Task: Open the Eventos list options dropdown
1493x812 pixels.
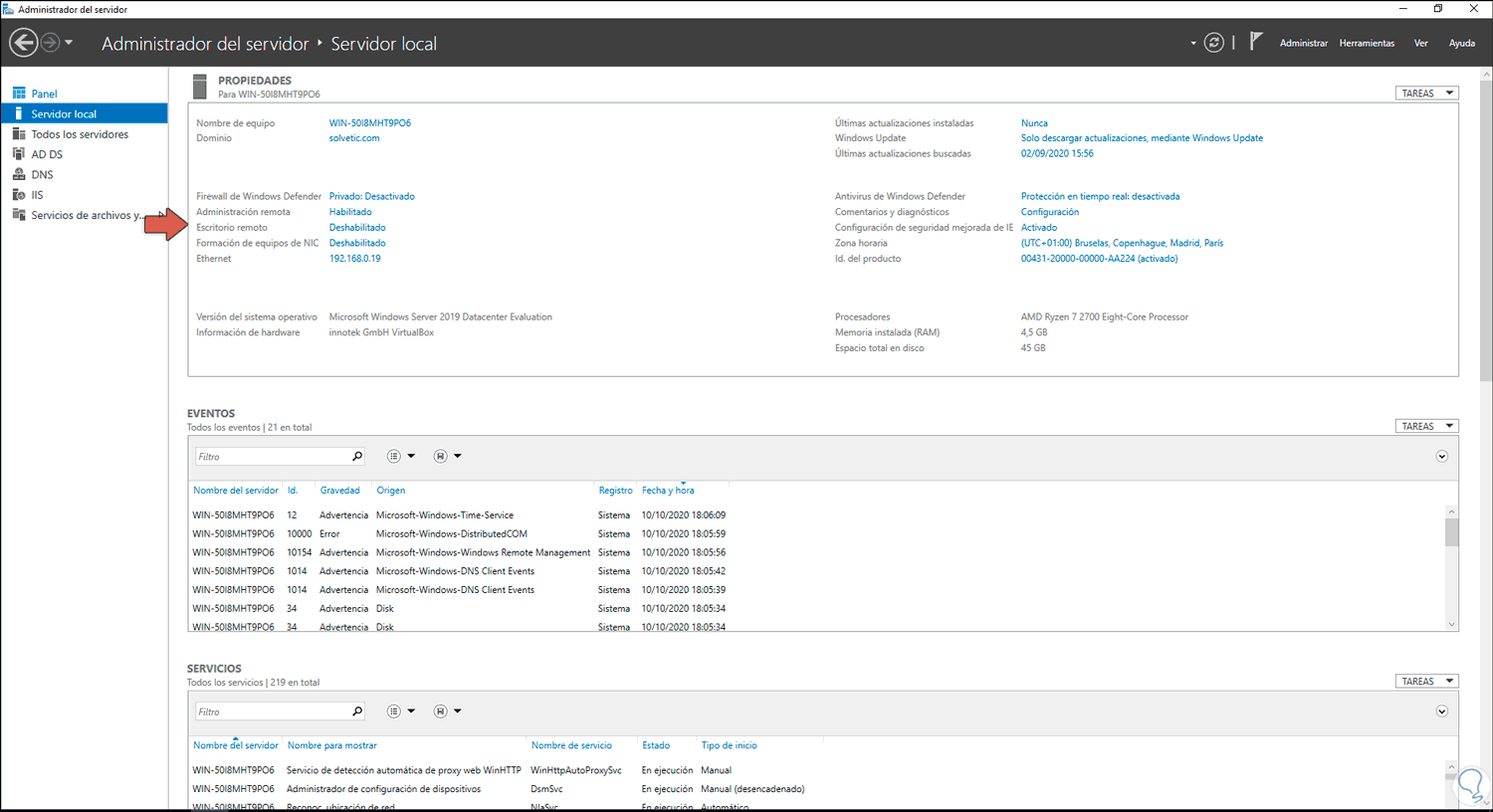Action: click(400, 457)
